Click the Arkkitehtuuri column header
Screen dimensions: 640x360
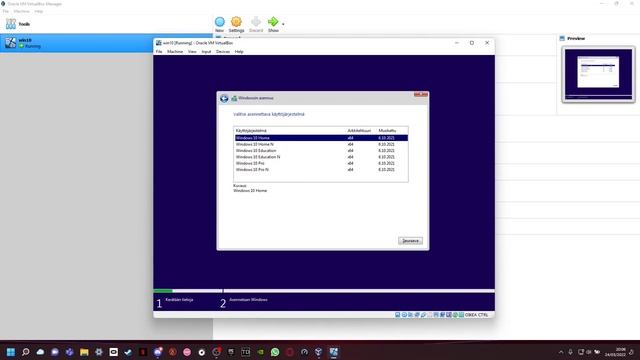point(359,131)
